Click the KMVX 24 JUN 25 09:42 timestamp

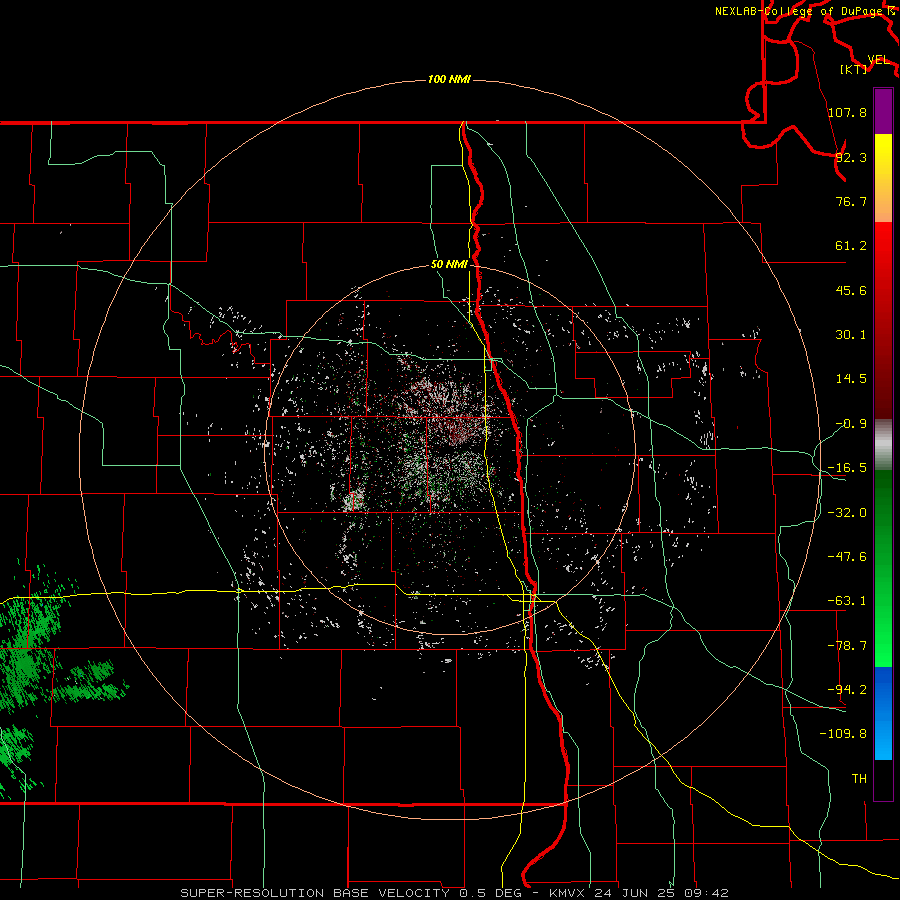click(639, 893)
